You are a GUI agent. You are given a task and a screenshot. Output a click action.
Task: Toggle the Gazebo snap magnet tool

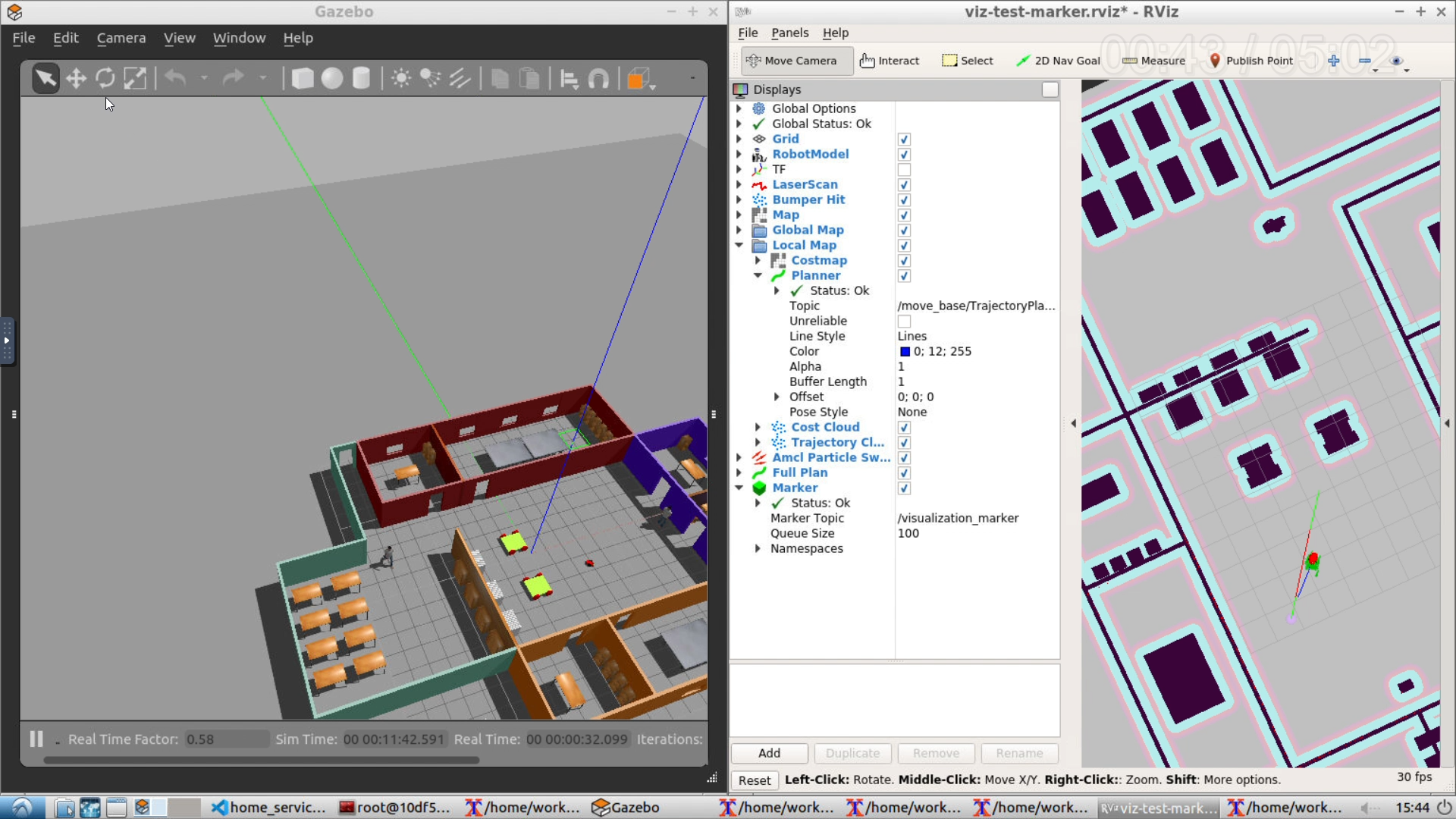(598, 78)
